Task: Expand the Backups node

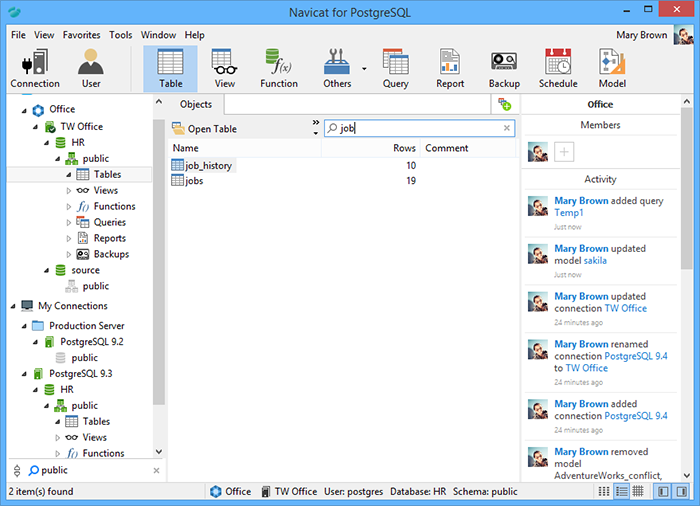Action: pos(69,255)
